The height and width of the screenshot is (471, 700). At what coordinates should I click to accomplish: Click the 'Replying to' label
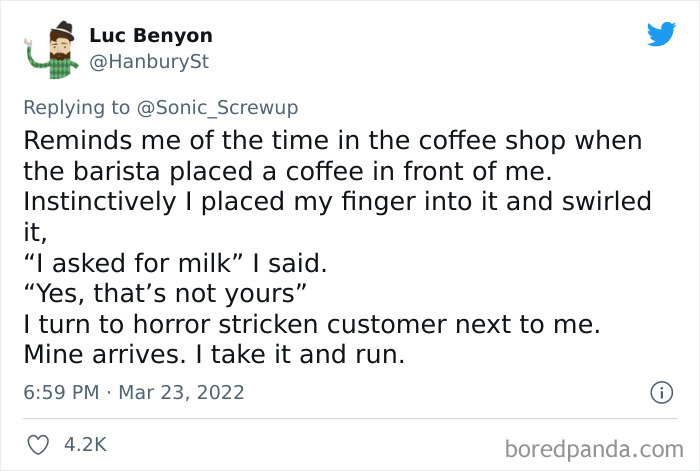(78, 107)
